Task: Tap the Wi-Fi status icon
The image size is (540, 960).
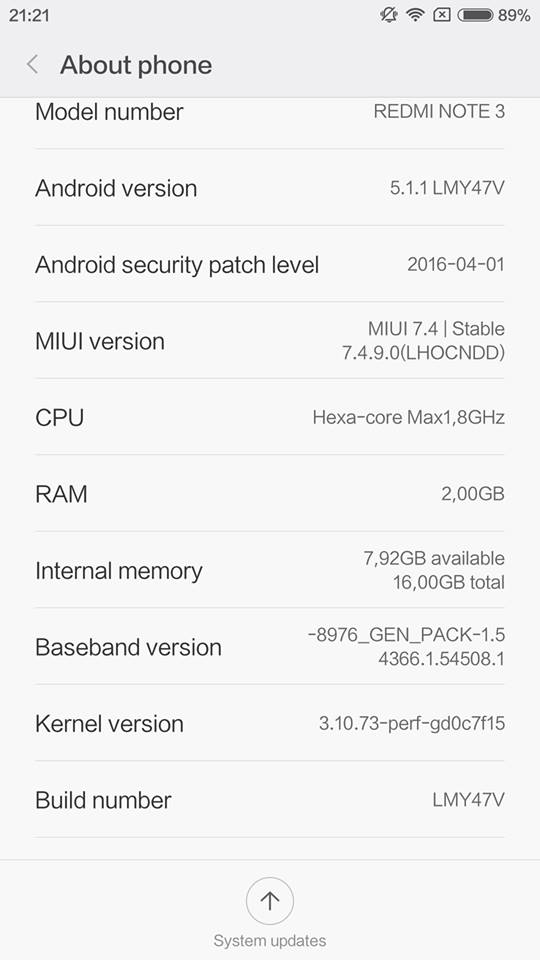Action: [x=416, y=15]
